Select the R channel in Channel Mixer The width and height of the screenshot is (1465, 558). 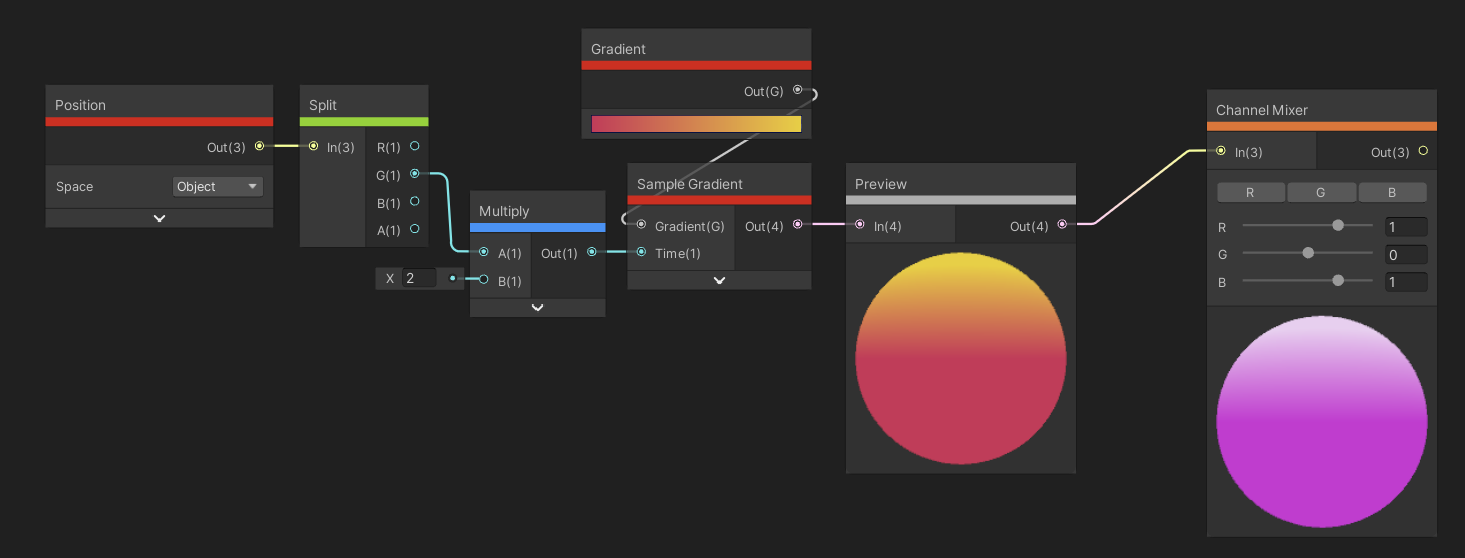click(x=1250, y=193)
